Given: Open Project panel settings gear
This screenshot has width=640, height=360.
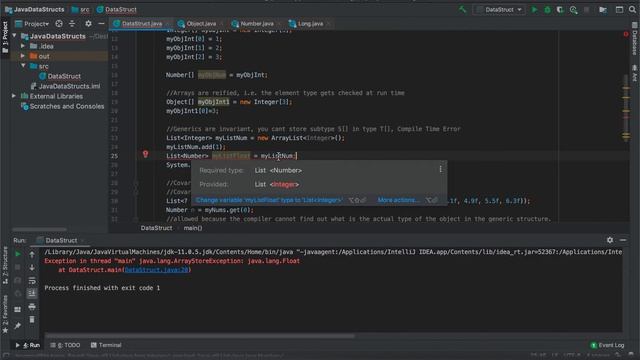Looking at the screenshot, I should [88, 24].
